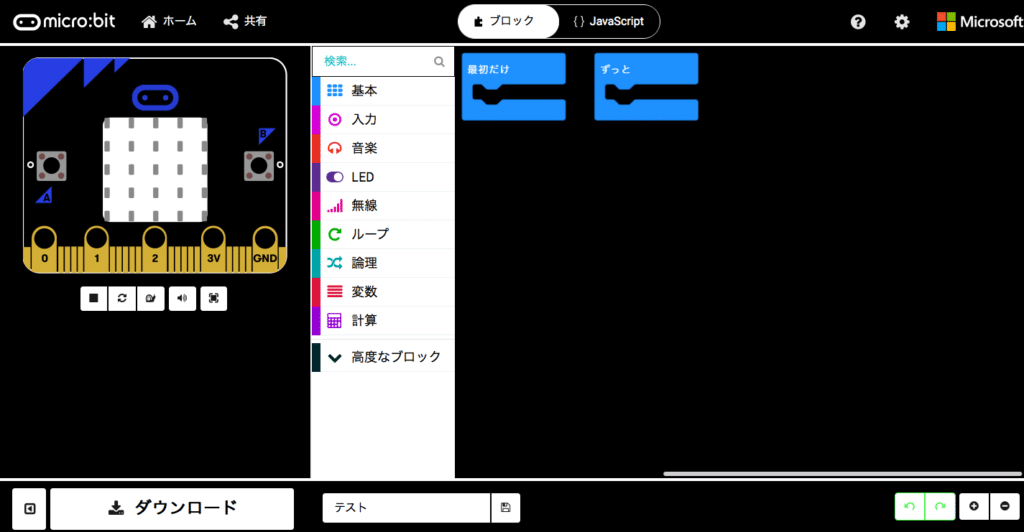Save project with floppy disk icon

[x=505, y=508]
